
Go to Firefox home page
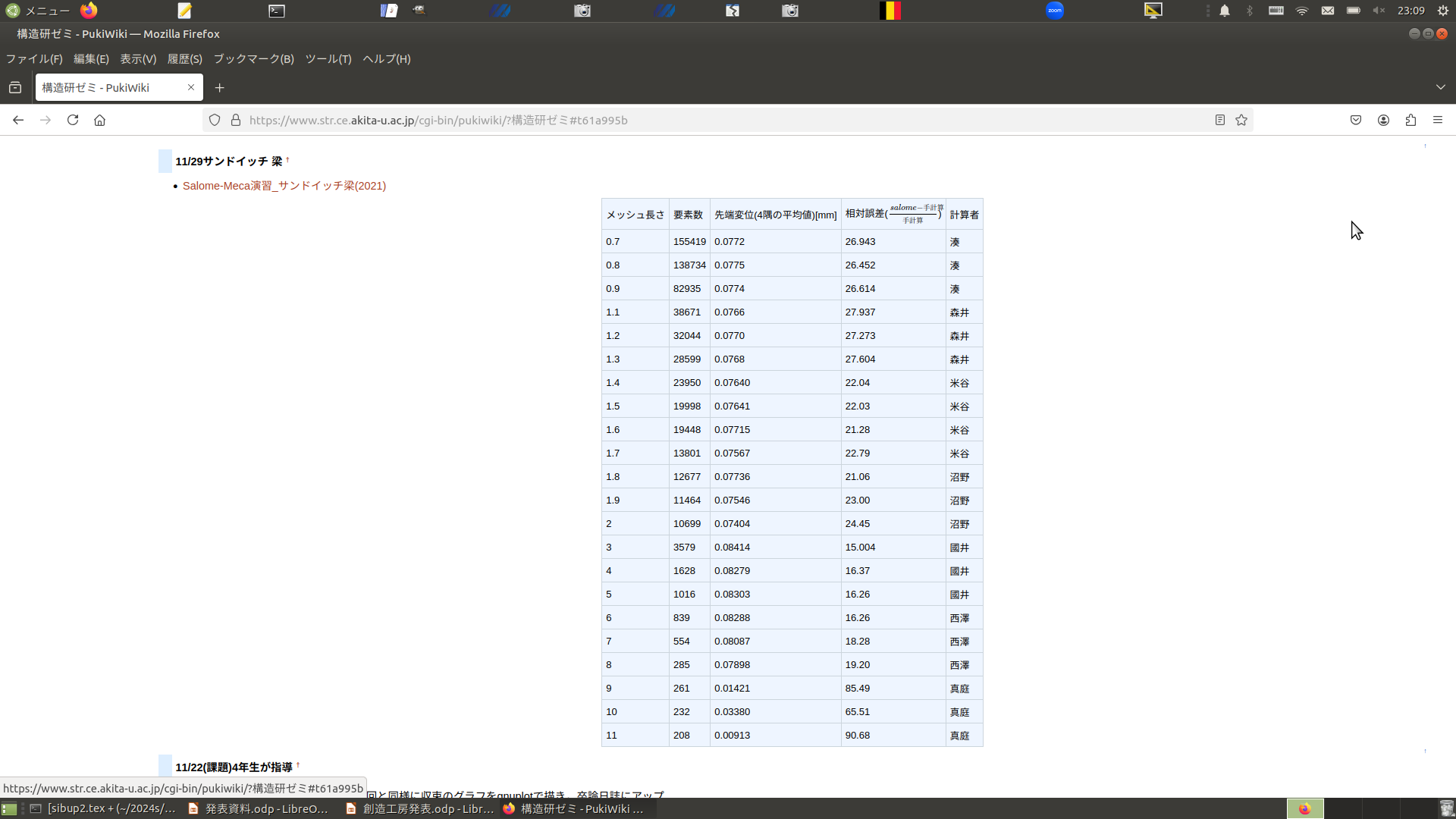point(99,120)
